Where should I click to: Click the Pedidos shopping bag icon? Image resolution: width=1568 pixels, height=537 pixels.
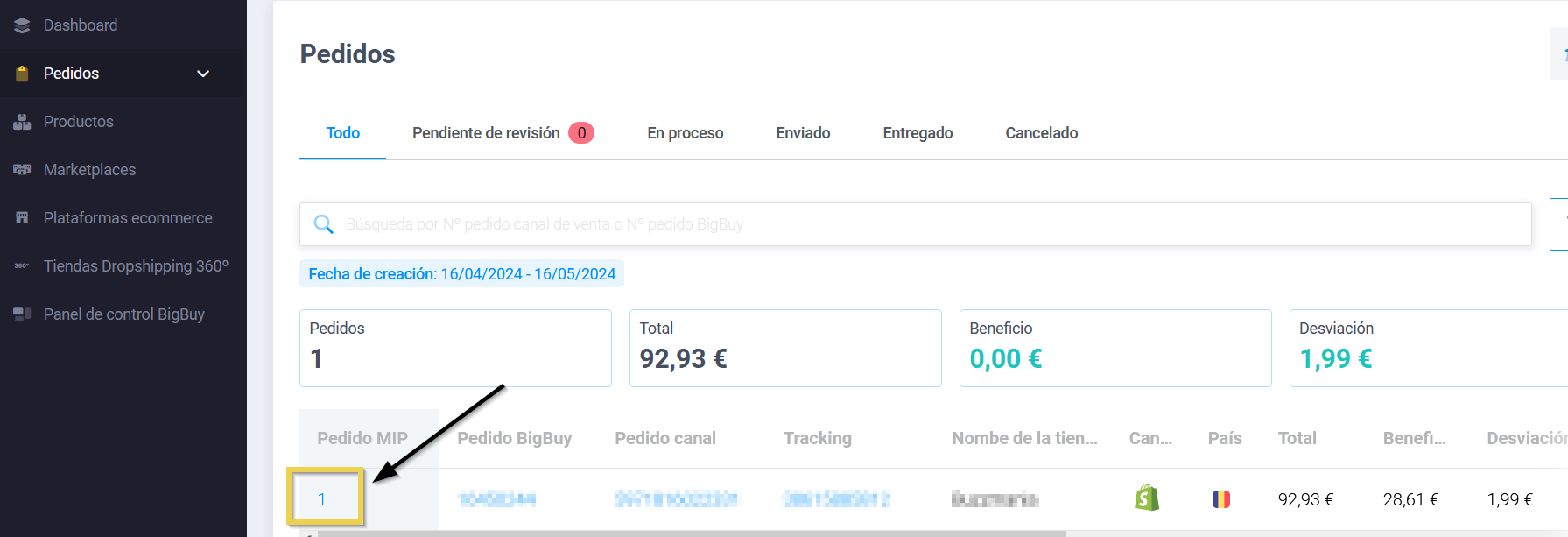coord(22,74)
